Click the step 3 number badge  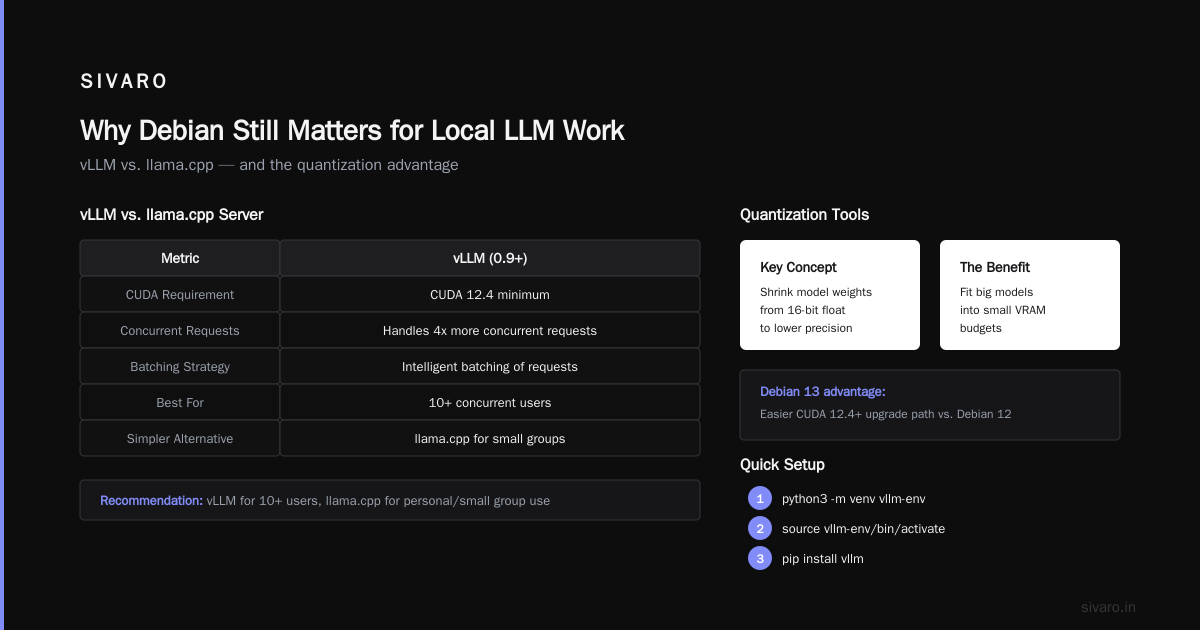pyautogui.click(x=760, y=558)
